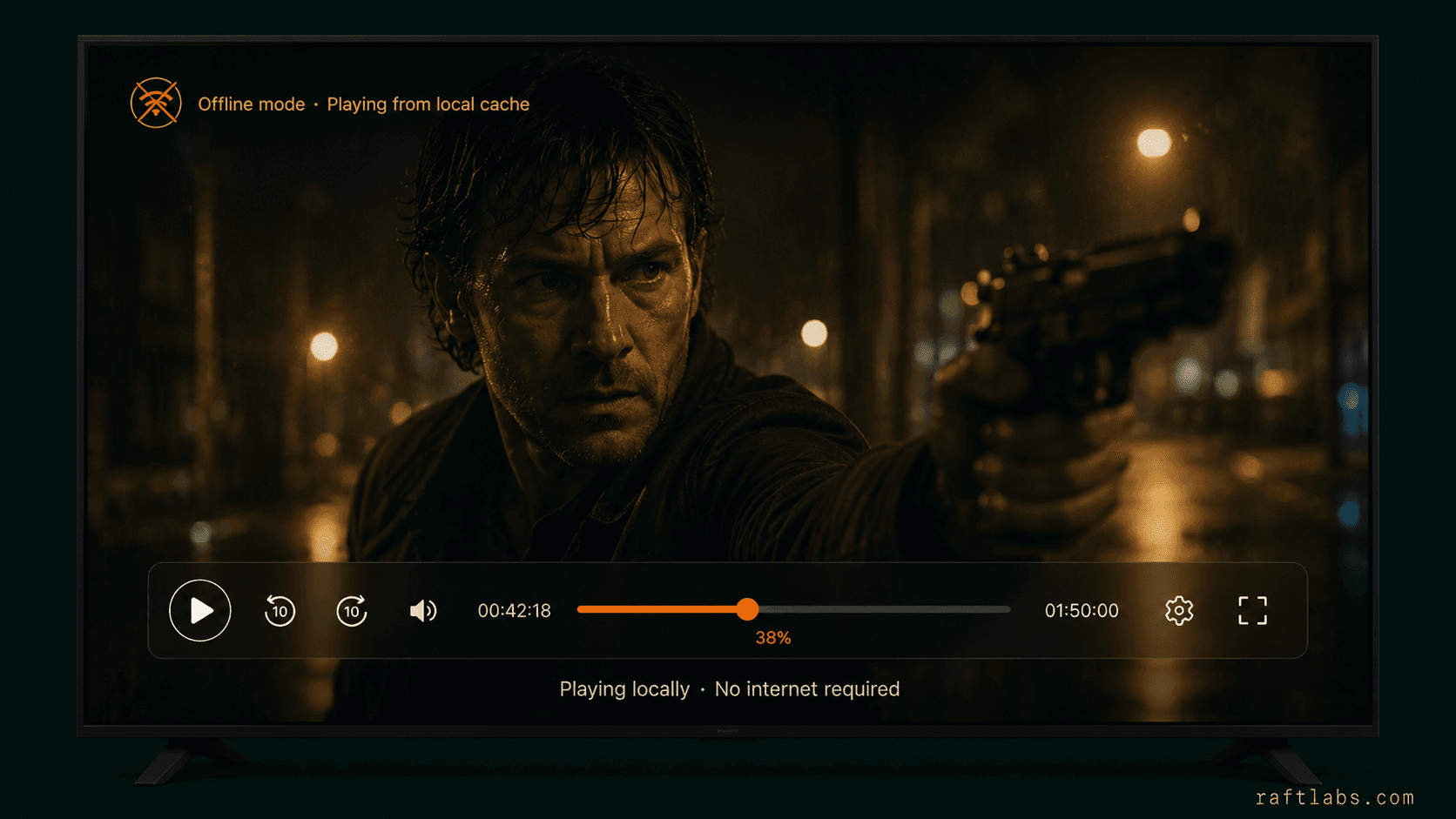This screenshot has width=1456, height=819.
Task: Click the play button
Action: 200,610
